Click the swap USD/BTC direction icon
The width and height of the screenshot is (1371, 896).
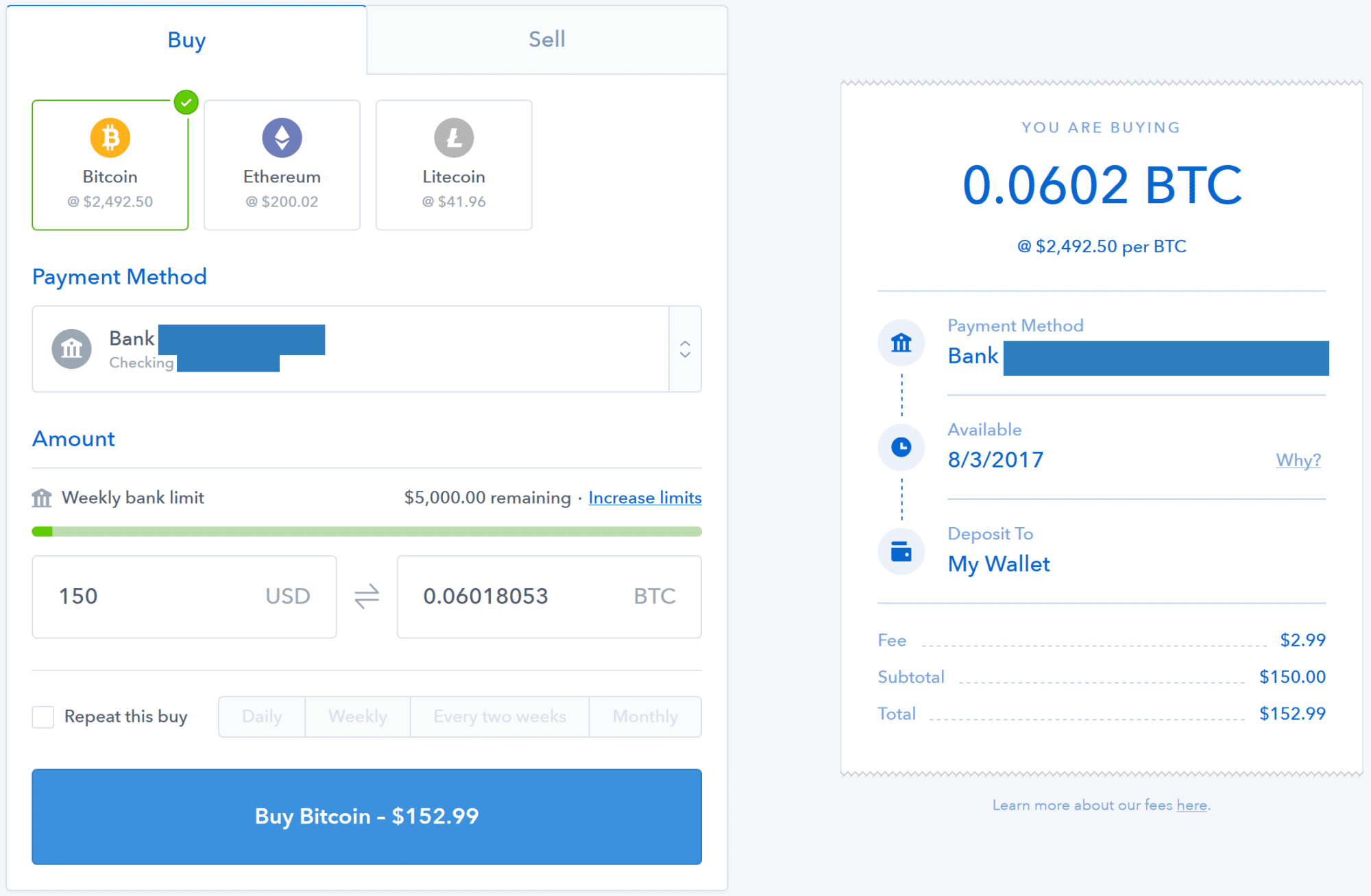click(367, 596)
